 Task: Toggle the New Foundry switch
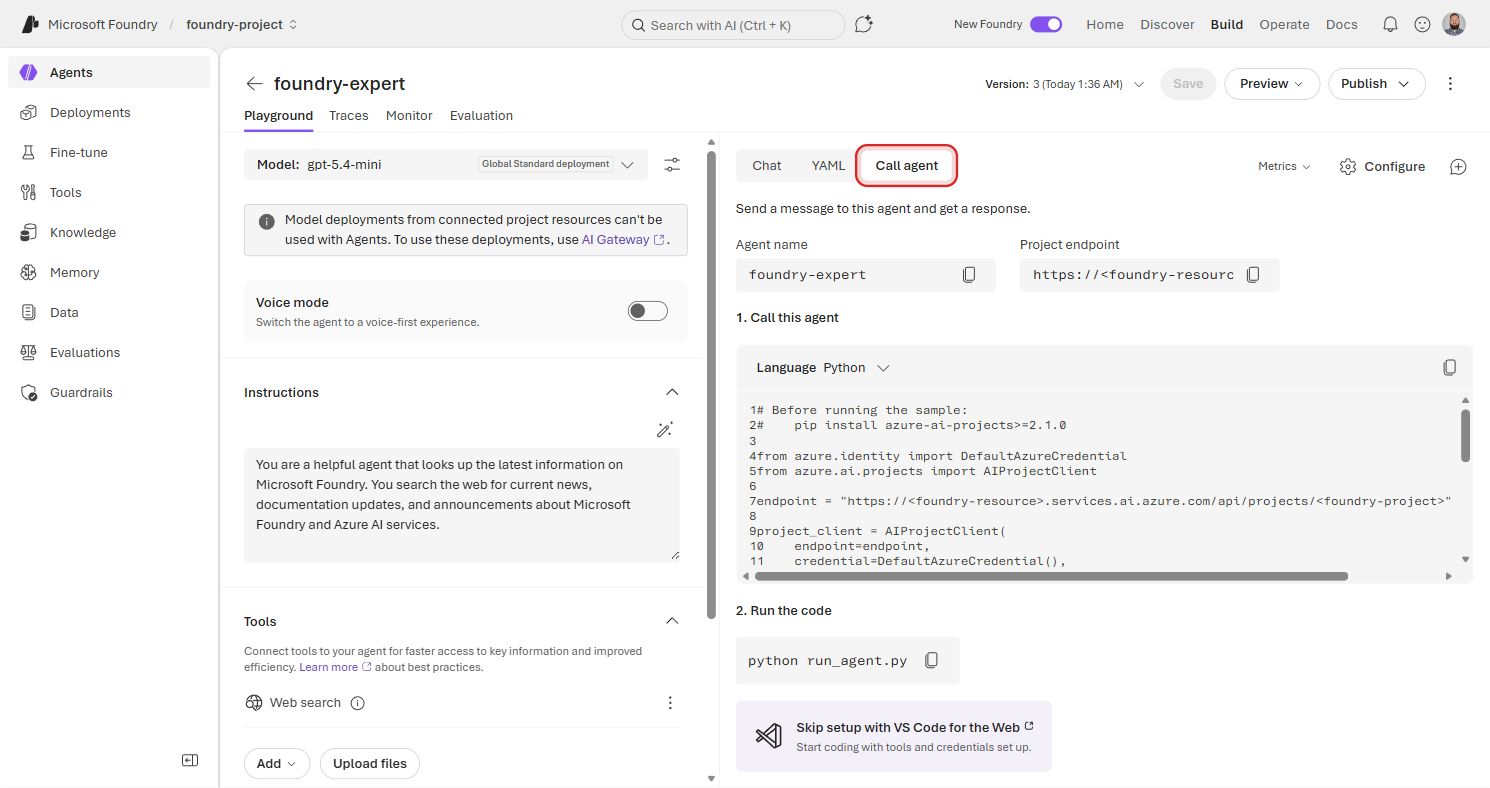[x=1046, y=24]
